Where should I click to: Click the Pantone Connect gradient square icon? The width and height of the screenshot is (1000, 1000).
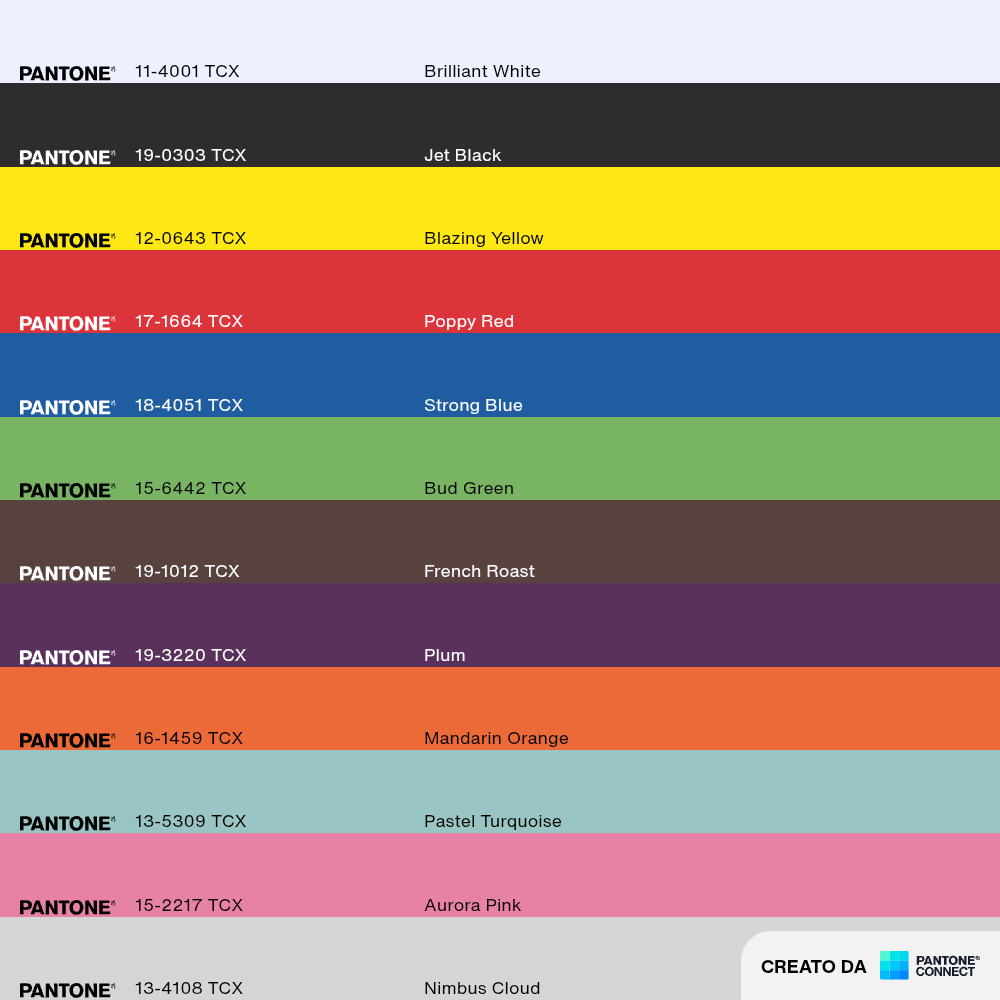click(x=893, y=965)
